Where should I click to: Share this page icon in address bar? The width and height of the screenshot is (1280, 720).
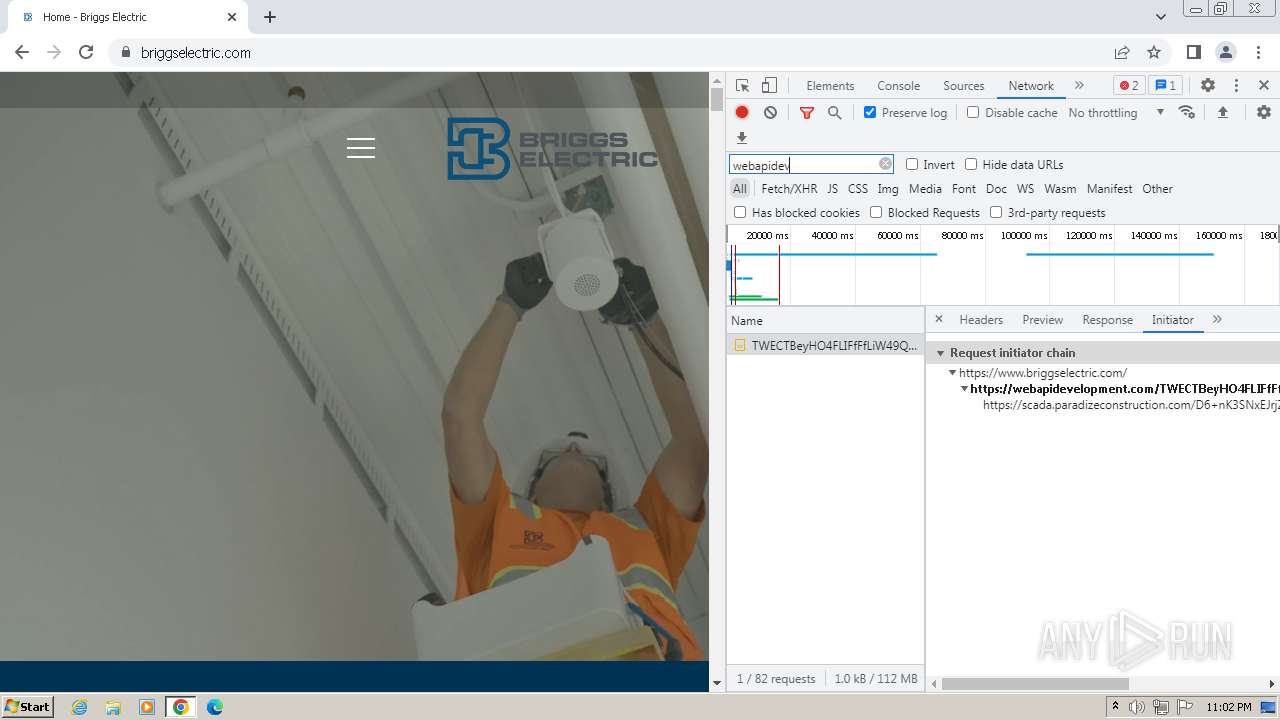coord(1122,52)
